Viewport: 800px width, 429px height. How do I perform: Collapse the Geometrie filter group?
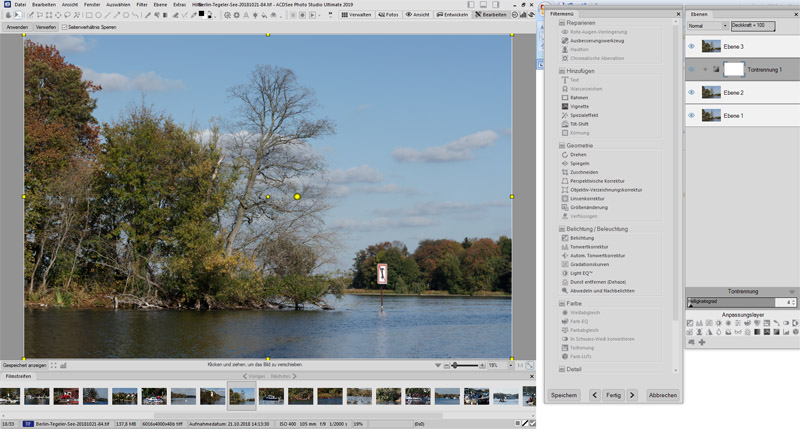[x=562, y=145]
